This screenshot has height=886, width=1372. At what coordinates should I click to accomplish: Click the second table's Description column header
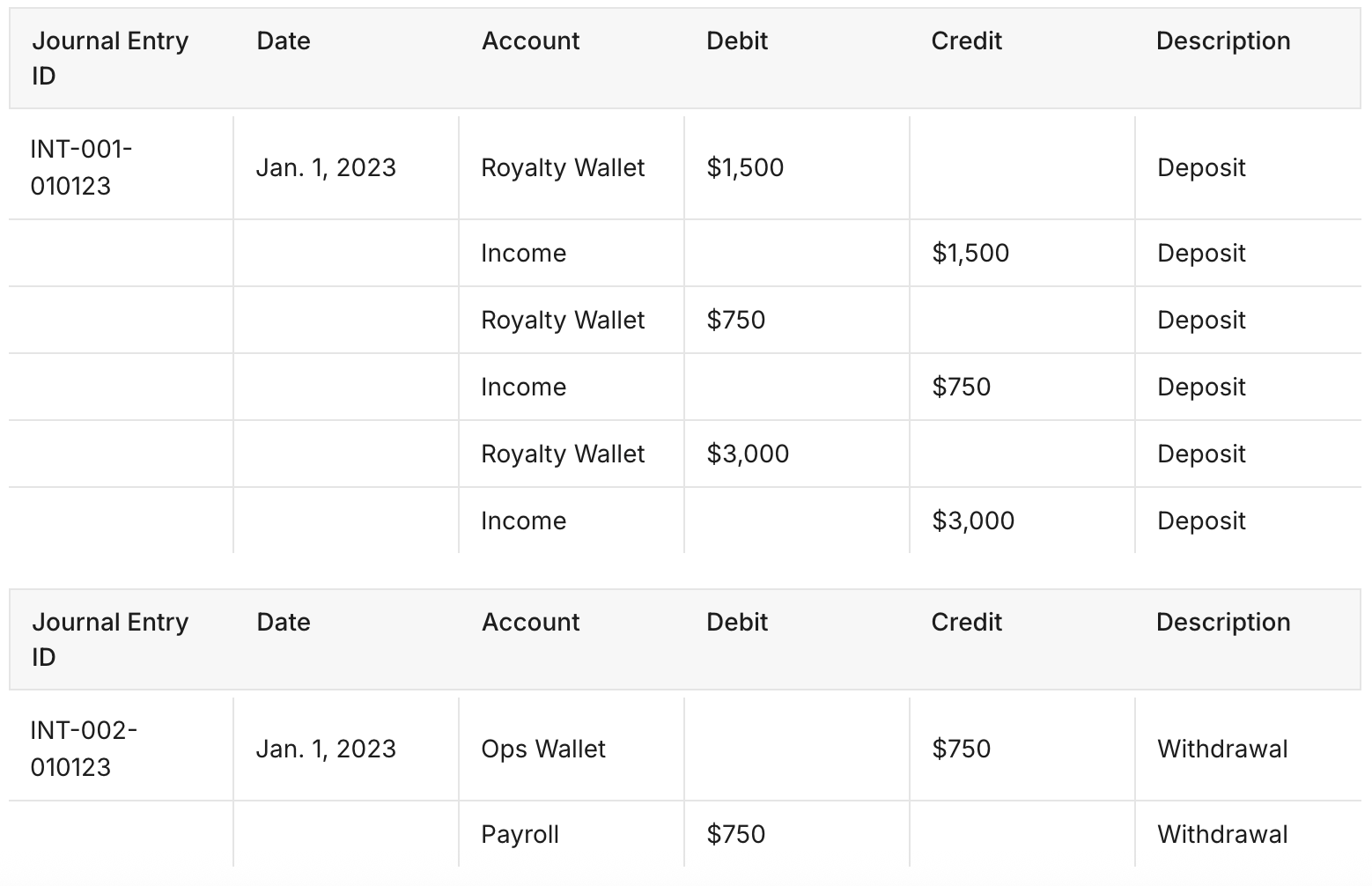pos(1222,623)
